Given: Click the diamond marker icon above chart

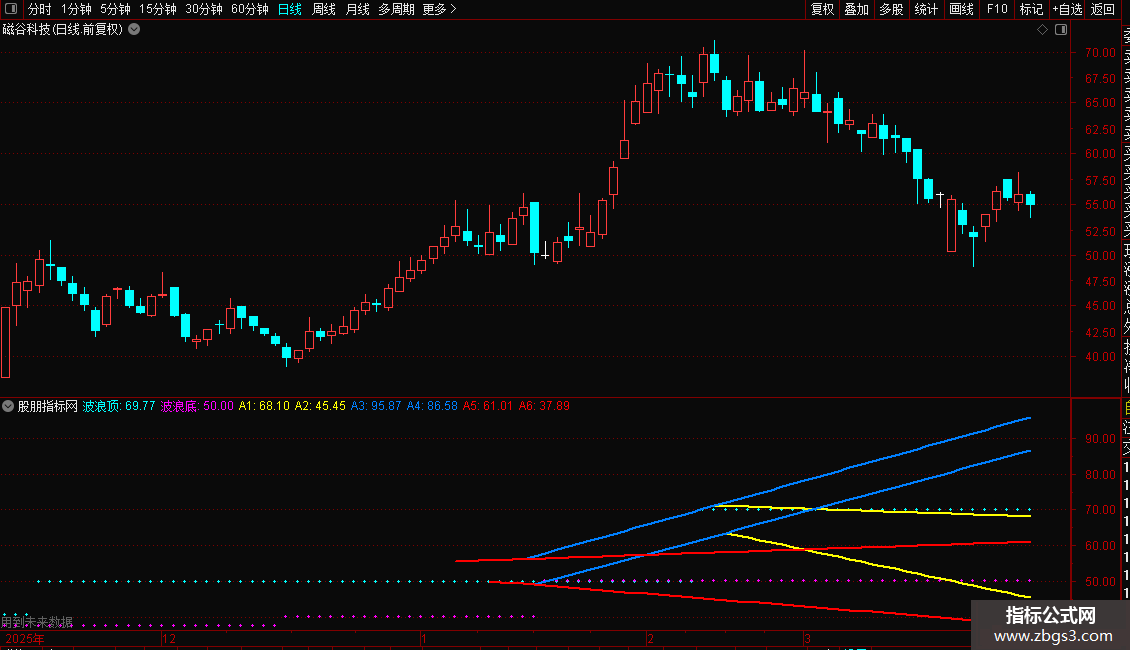Looking at the screenshot, I should [x=1042, y=30].
